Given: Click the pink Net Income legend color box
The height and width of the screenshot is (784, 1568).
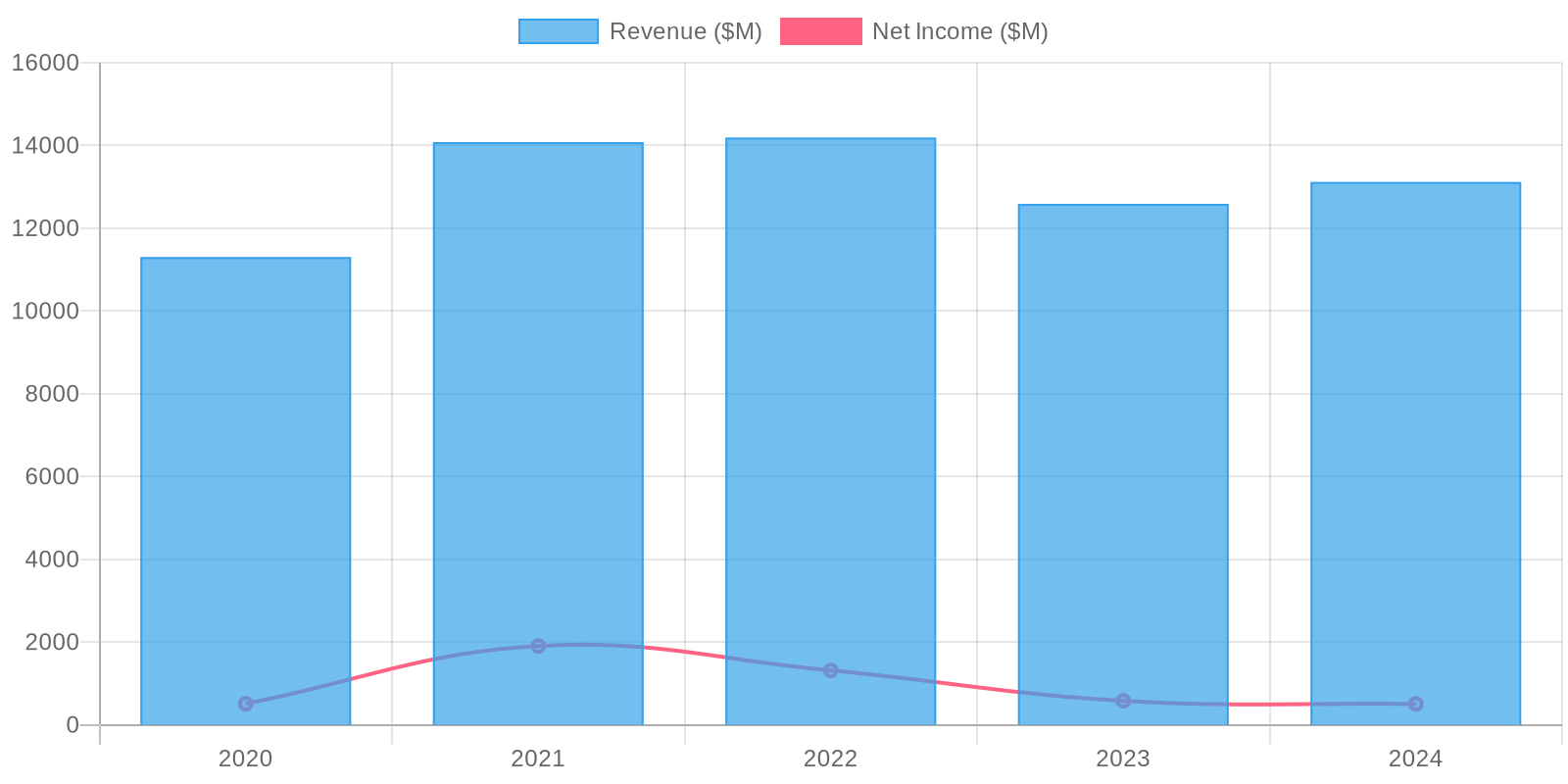Looking at the screenshot, I should [x=820, y=31].
